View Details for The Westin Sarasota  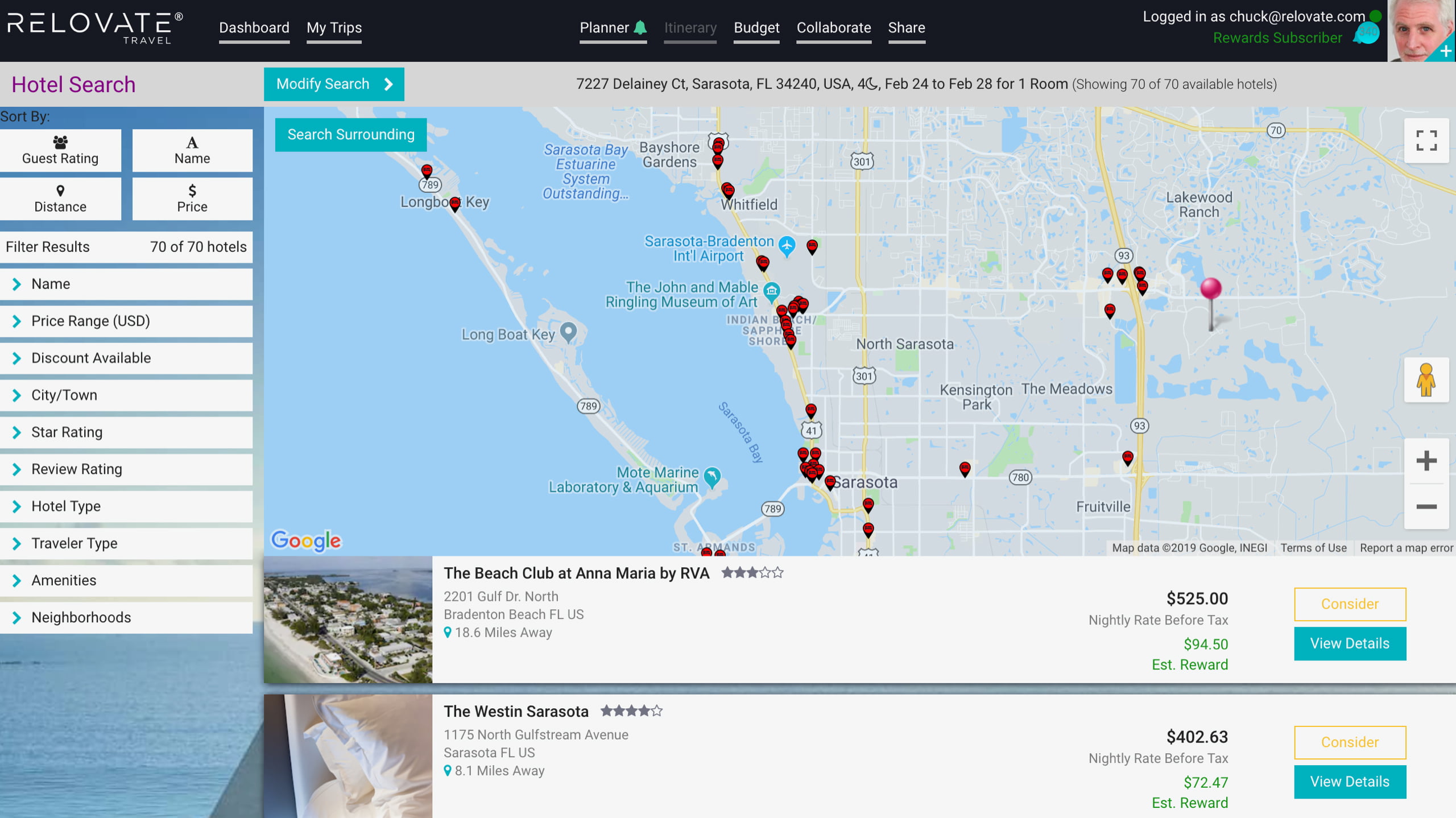[x=1350, y=782]
